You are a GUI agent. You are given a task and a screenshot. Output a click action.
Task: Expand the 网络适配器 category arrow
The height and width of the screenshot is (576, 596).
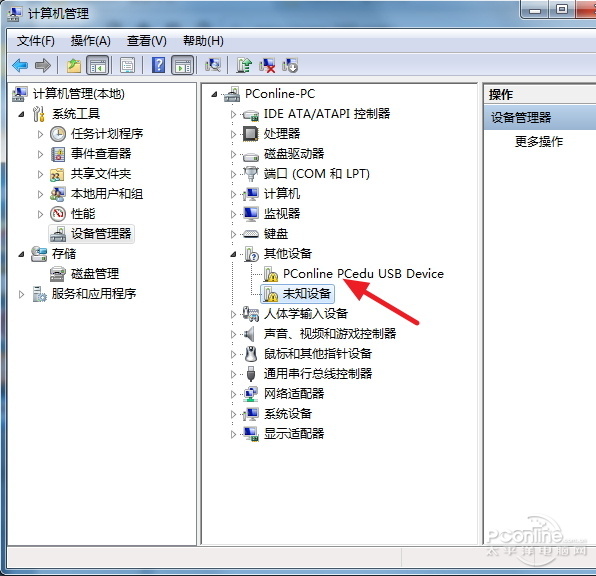233,394
